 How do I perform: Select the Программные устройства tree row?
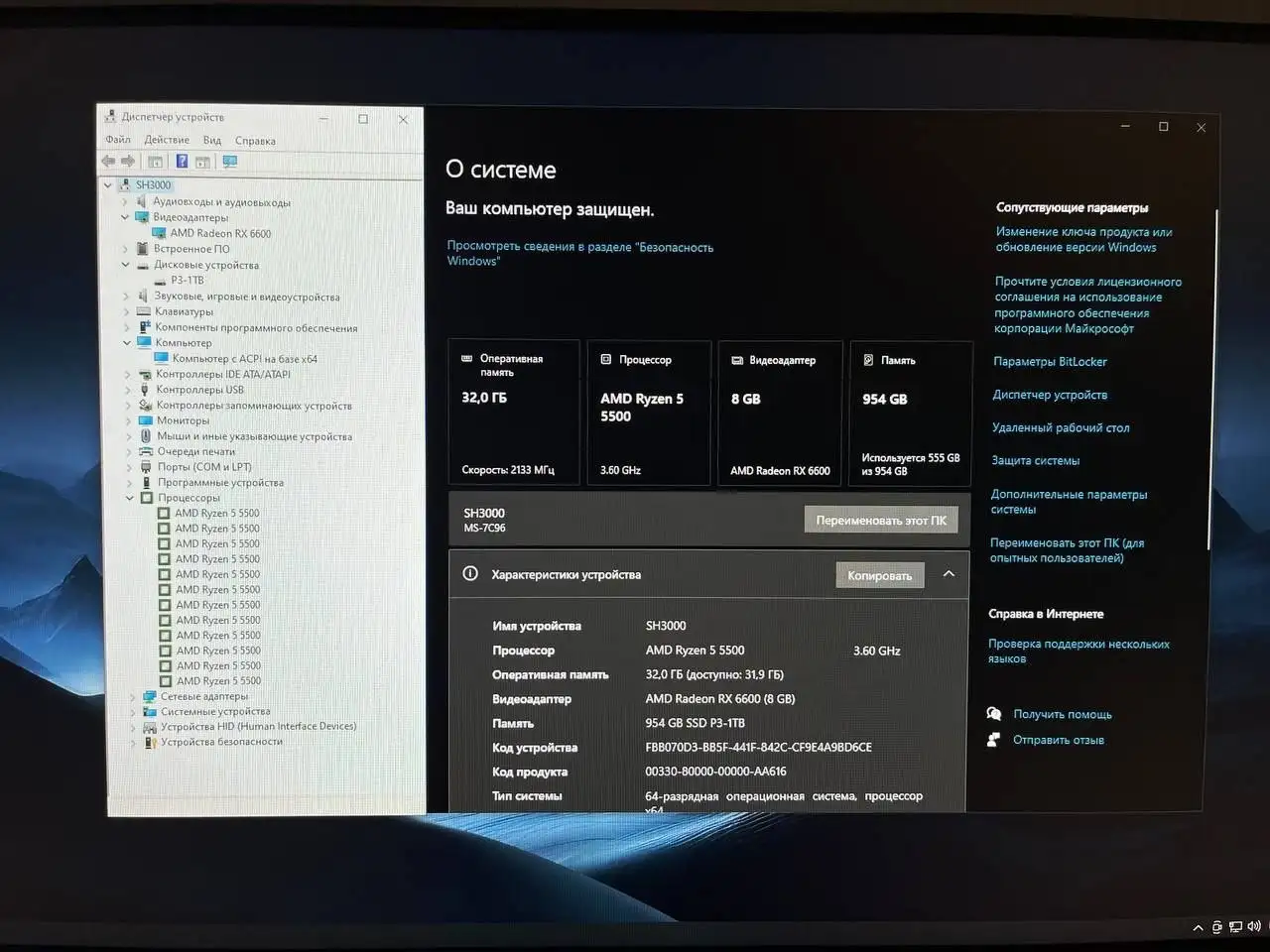click(x=221, y=483)
